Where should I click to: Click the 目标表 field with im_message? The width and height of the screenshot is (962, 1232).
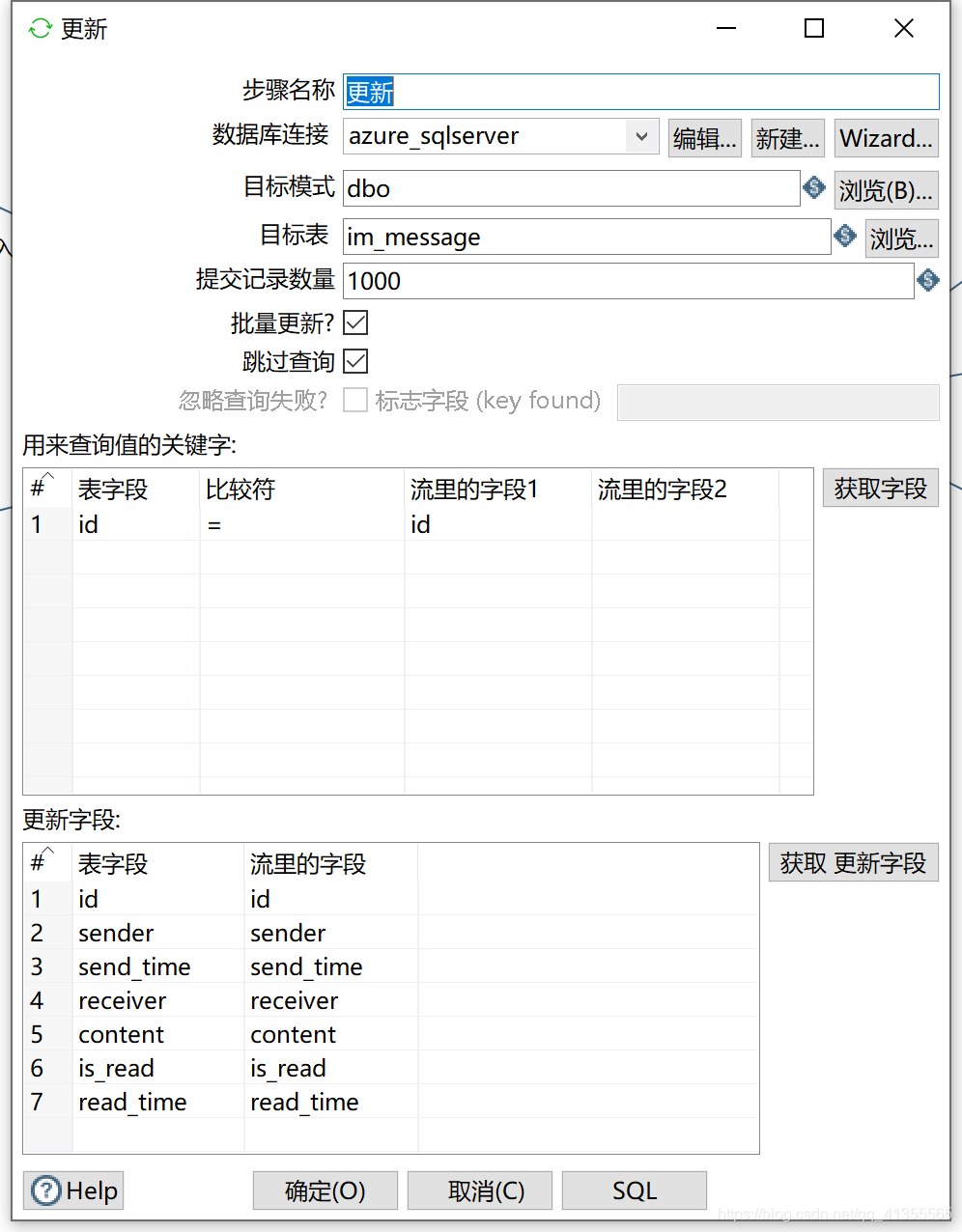tap(587, 237)
